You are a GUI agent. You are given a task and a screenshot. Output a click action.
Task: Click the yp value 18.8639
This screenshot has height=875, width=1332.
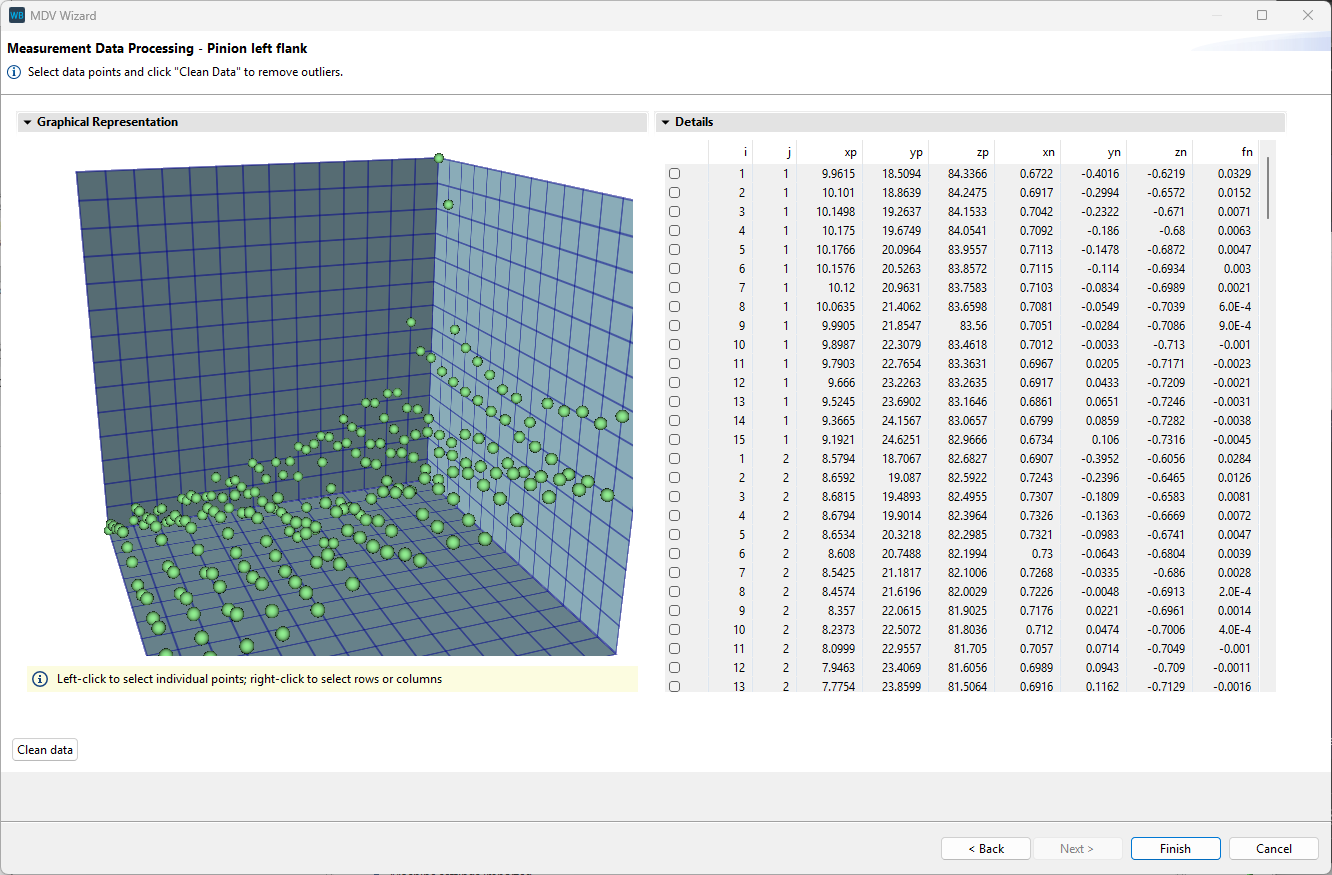click(902, 193)
